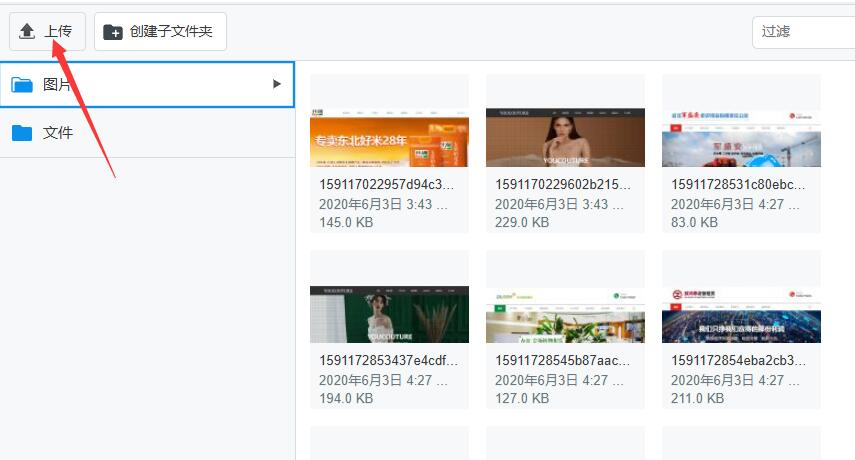
Task: Click file name 1591172854eba2cb3...
Action: click(x=739, y=360)
